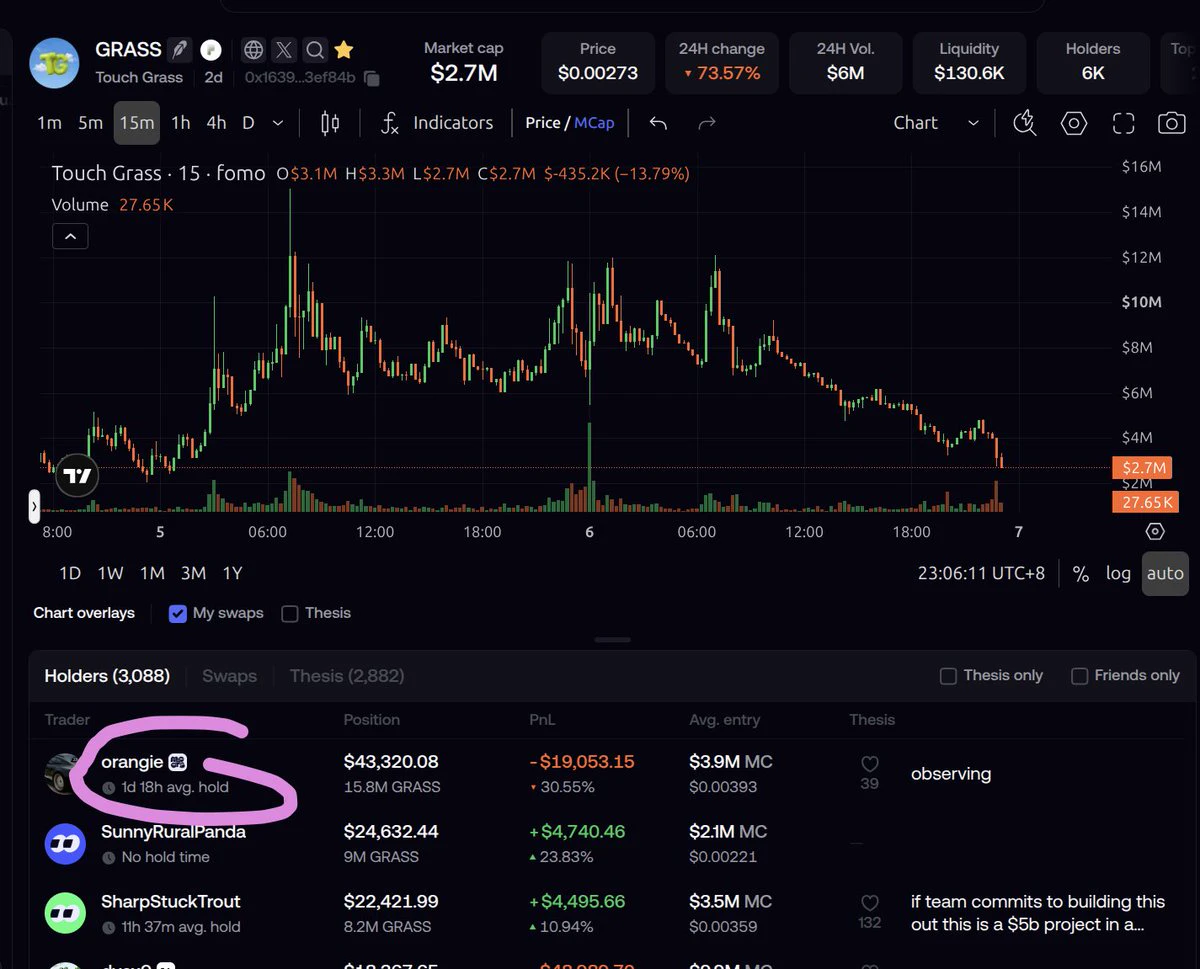Screen dimensions: 1200x969
Task: Select the 5m timeframe
Action: 91,123
